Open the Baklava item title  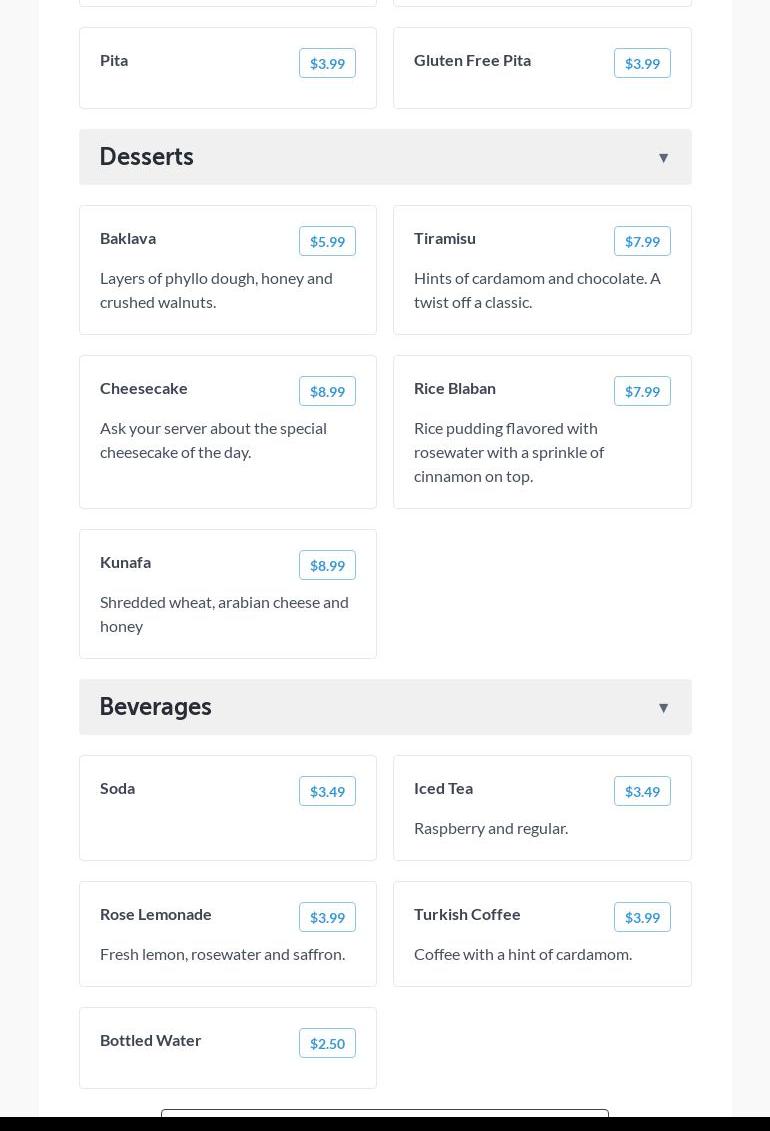click(x=128, y=238)
